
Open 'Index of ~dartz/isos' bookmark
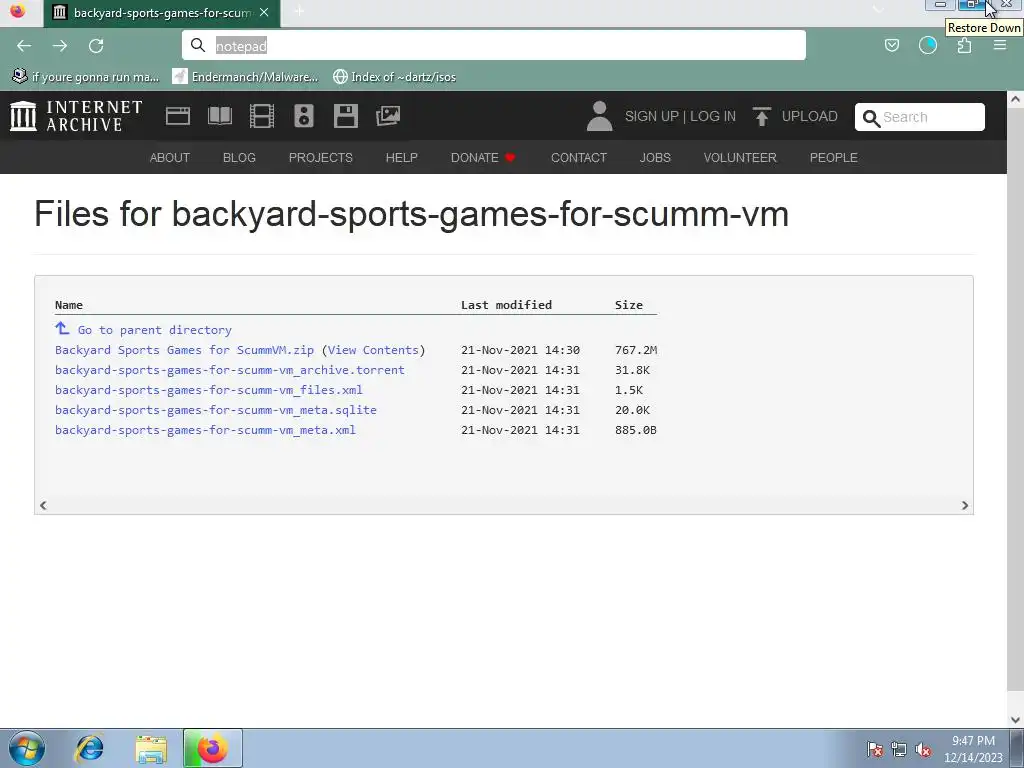[x=394, y=77]
